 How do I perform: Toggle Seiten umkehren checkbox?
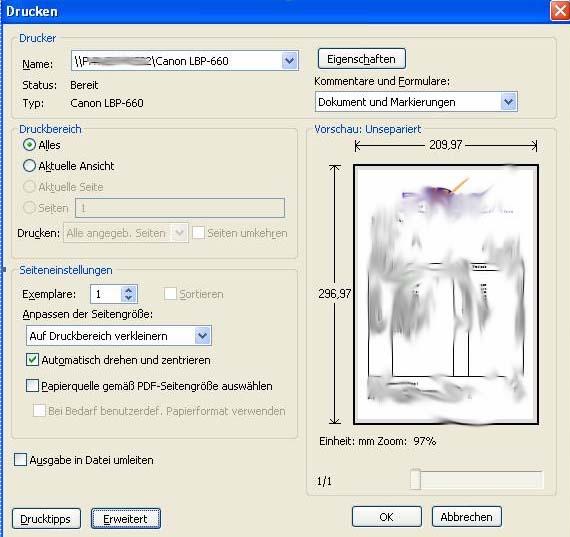click(198, 233)
